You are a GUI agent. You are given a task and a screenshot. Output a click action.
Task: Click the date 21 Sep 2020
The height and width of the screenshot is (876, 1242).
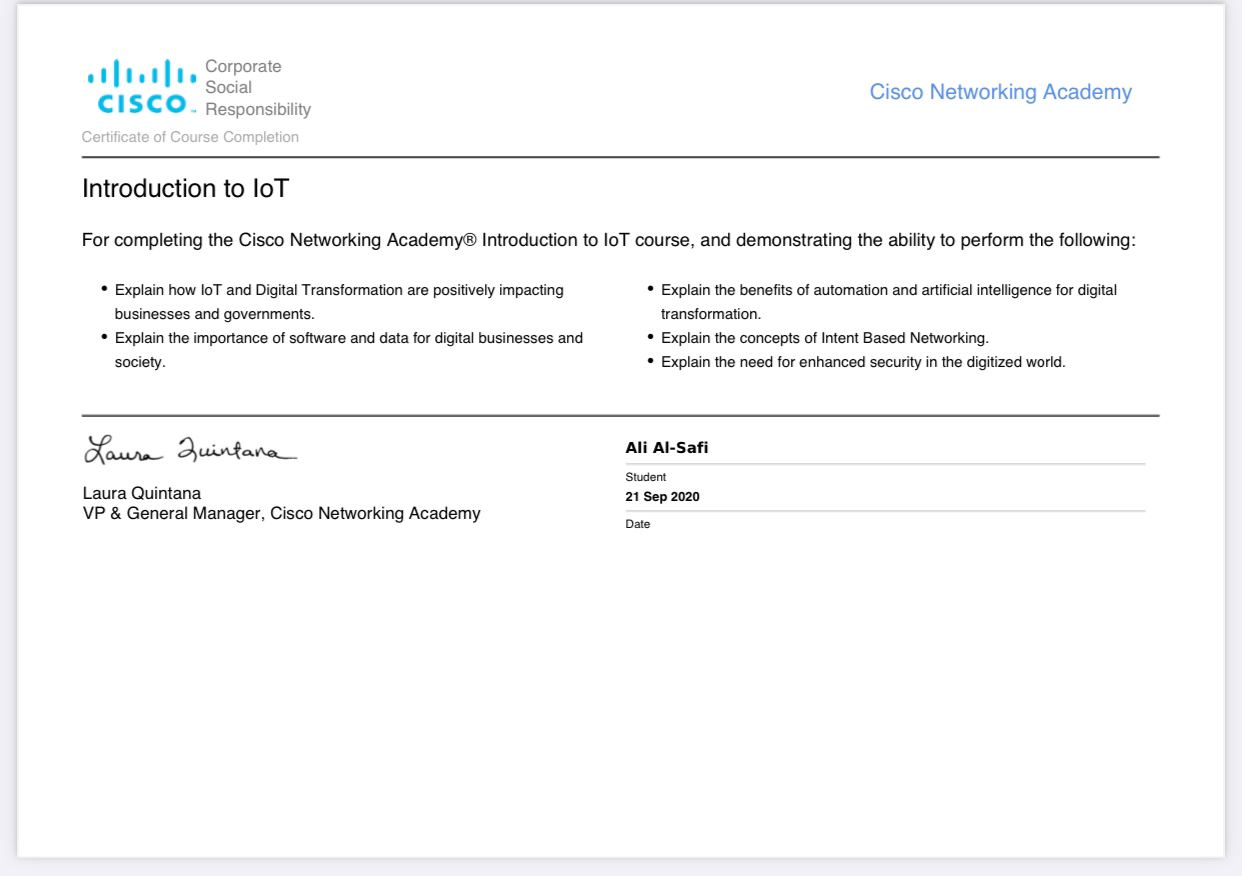[x=662, y=497]
